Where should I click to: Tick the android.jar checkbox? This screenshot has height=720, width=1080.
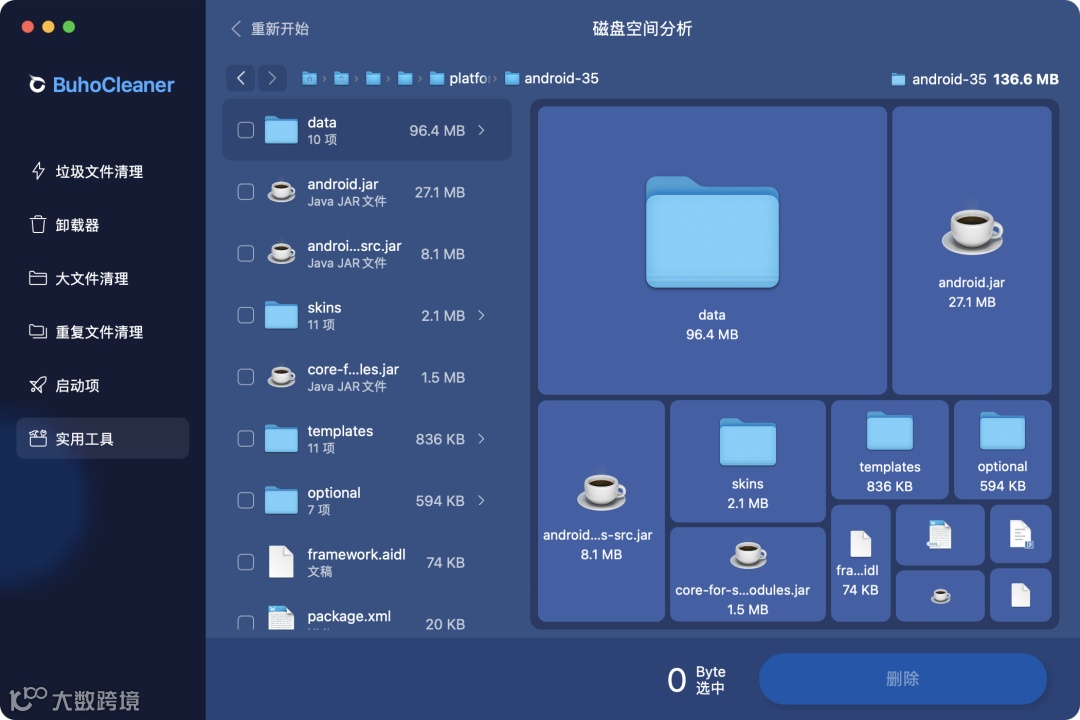246,192
